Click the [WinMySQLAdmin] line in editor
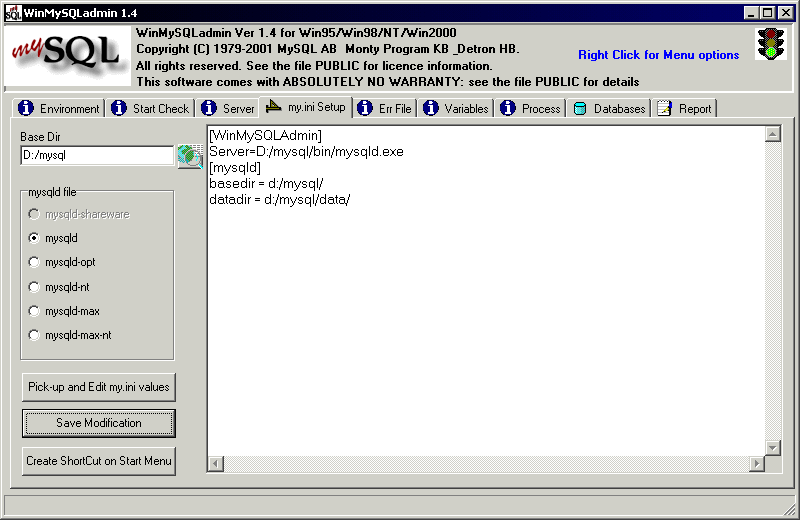 [x=265, y=135]
